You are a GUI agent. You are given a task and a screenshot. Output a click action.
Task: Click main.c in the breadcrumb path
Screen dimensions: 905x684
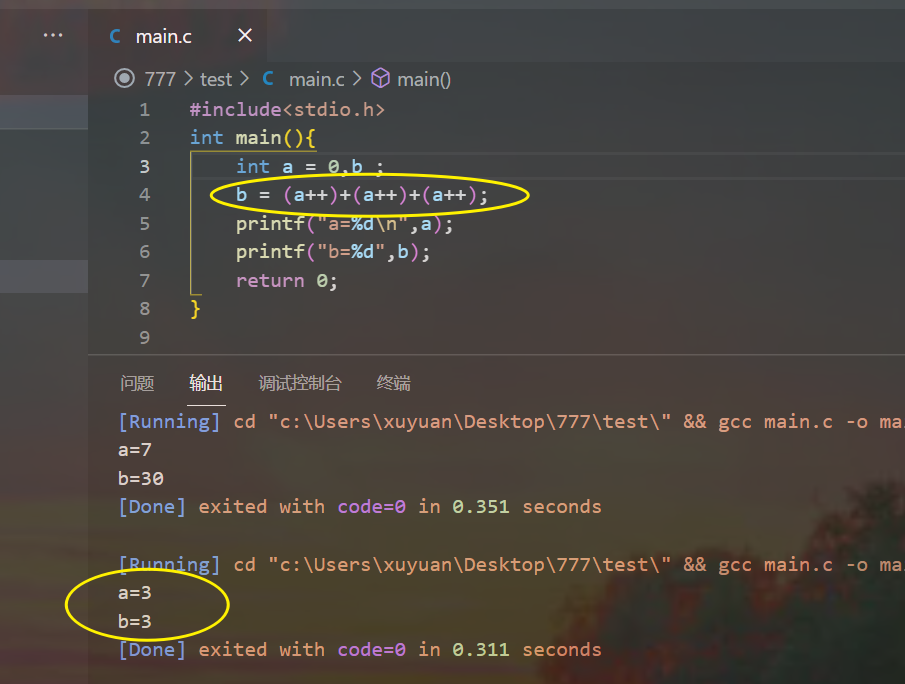(316, 79)
